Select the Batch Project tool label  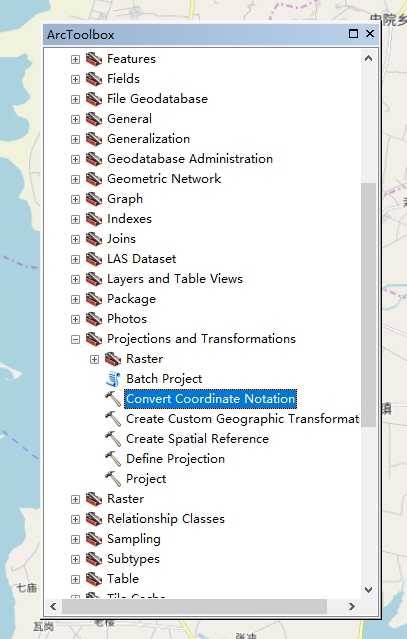click(x=164, y=379)
